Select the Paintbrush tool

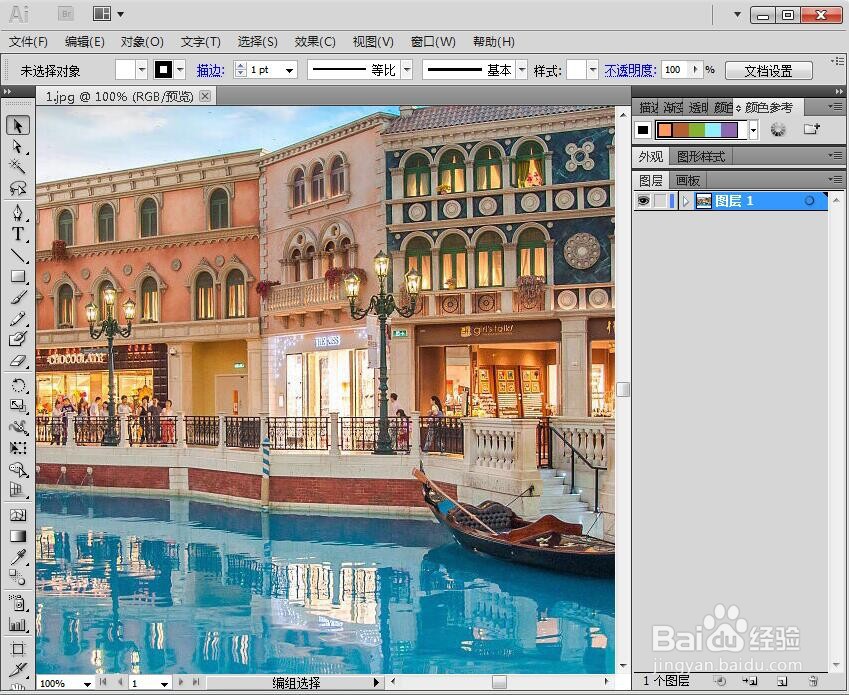click(x=18, y=297)
